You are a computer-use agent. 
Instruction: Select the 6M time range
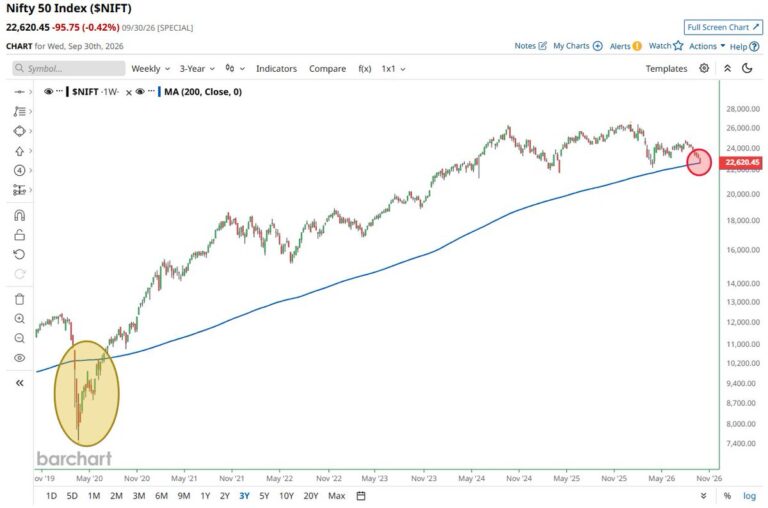[161, 496]
